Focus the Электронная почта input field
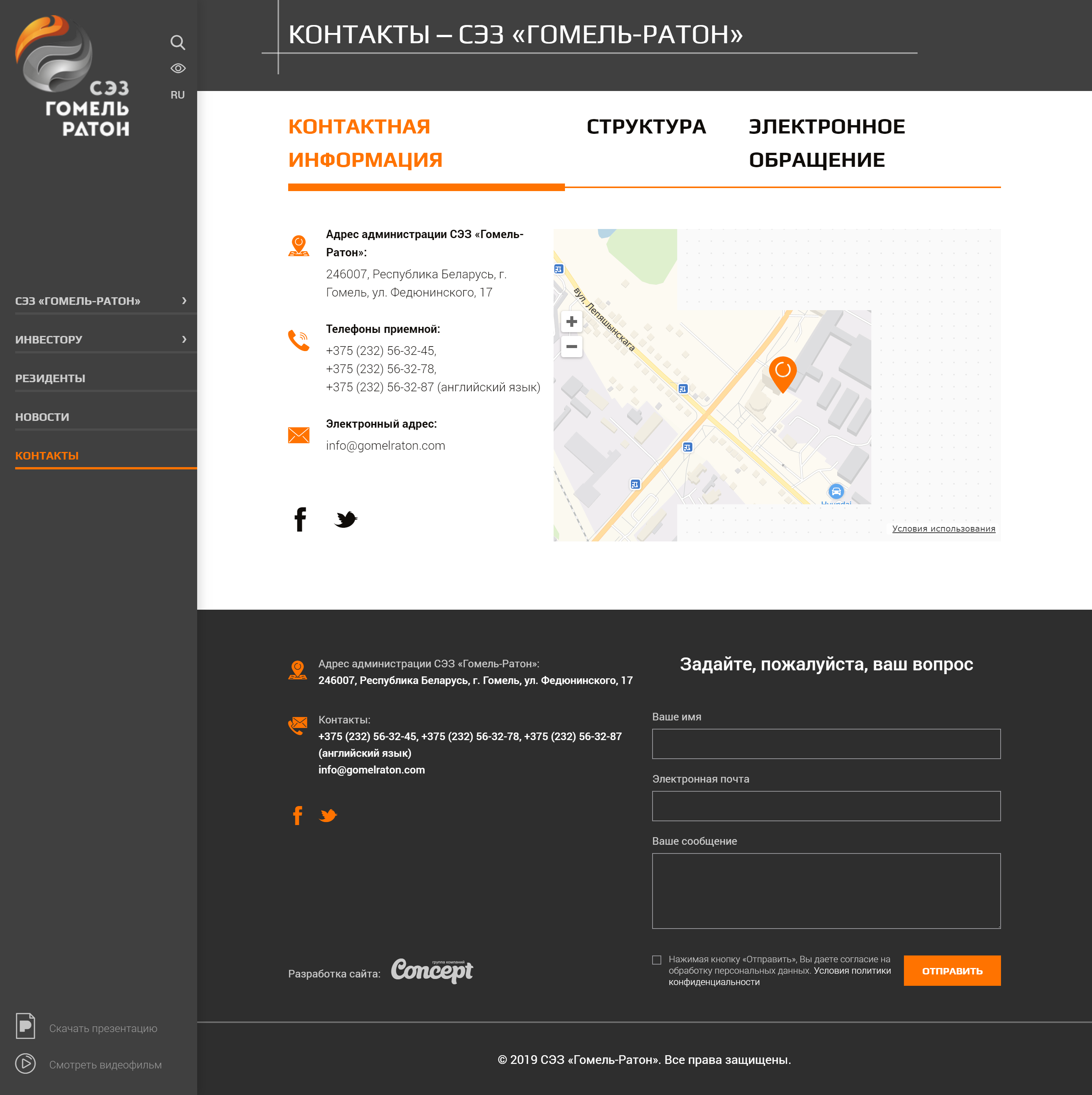Image resolution: width=1092 pixels, height=1095 pixels. [x=826, y=806]
